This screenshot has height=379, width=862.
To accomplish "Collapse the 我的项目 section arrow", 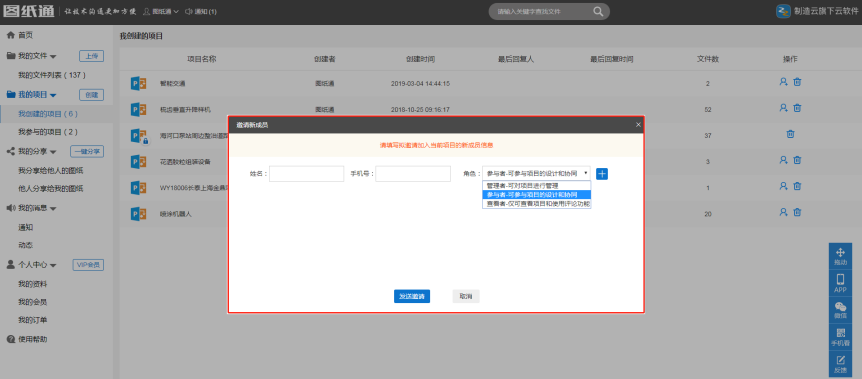I will click(53, 95).
